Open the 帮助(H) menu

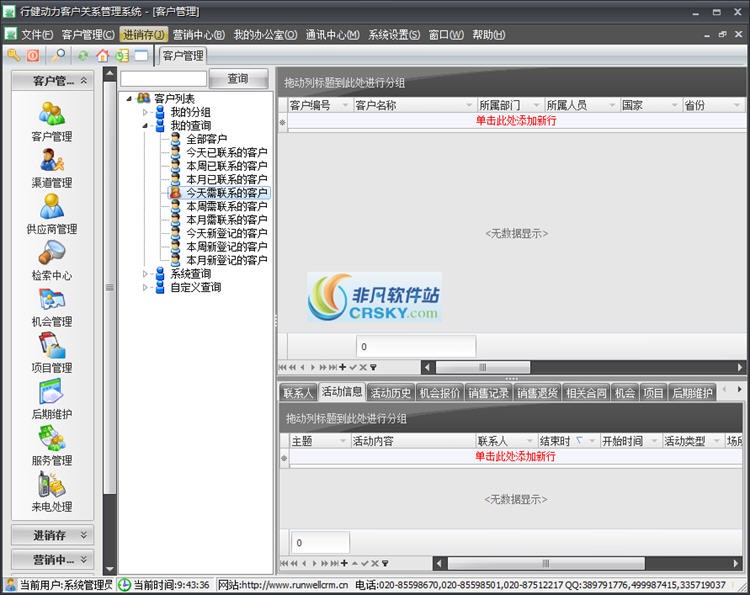pos(488,34)
